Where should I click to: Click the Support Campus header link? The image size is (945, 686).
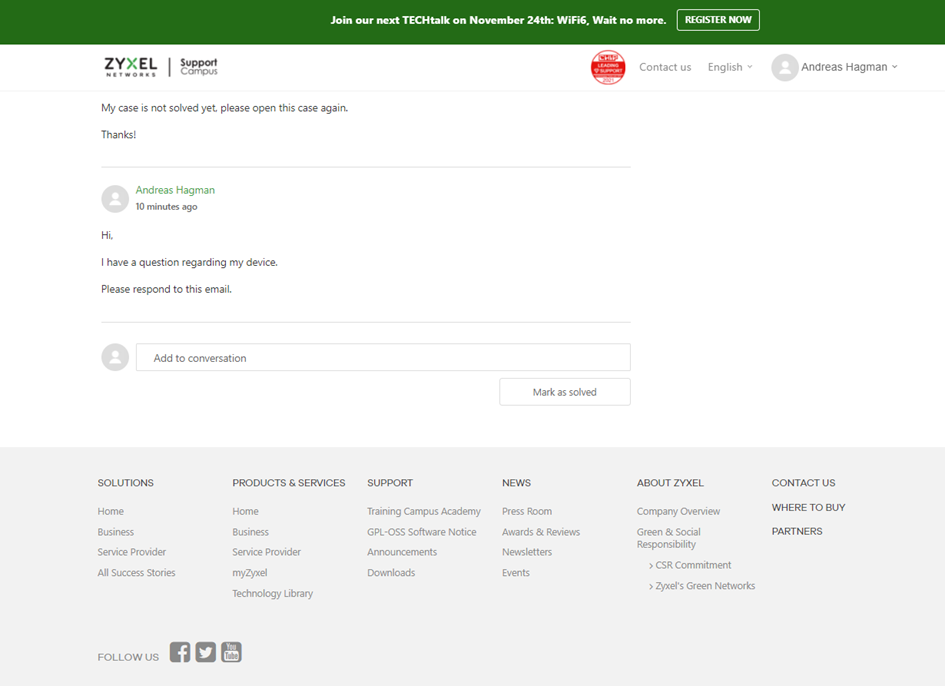pos(198,67)
